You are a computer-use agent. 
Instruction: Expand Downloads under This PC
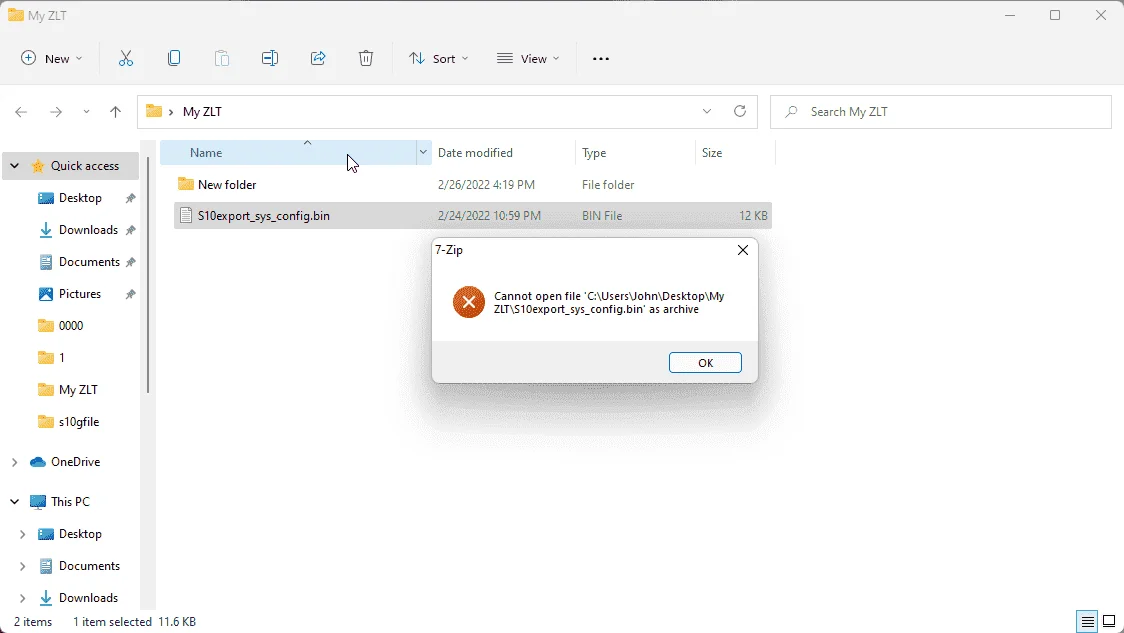point(22,598)
